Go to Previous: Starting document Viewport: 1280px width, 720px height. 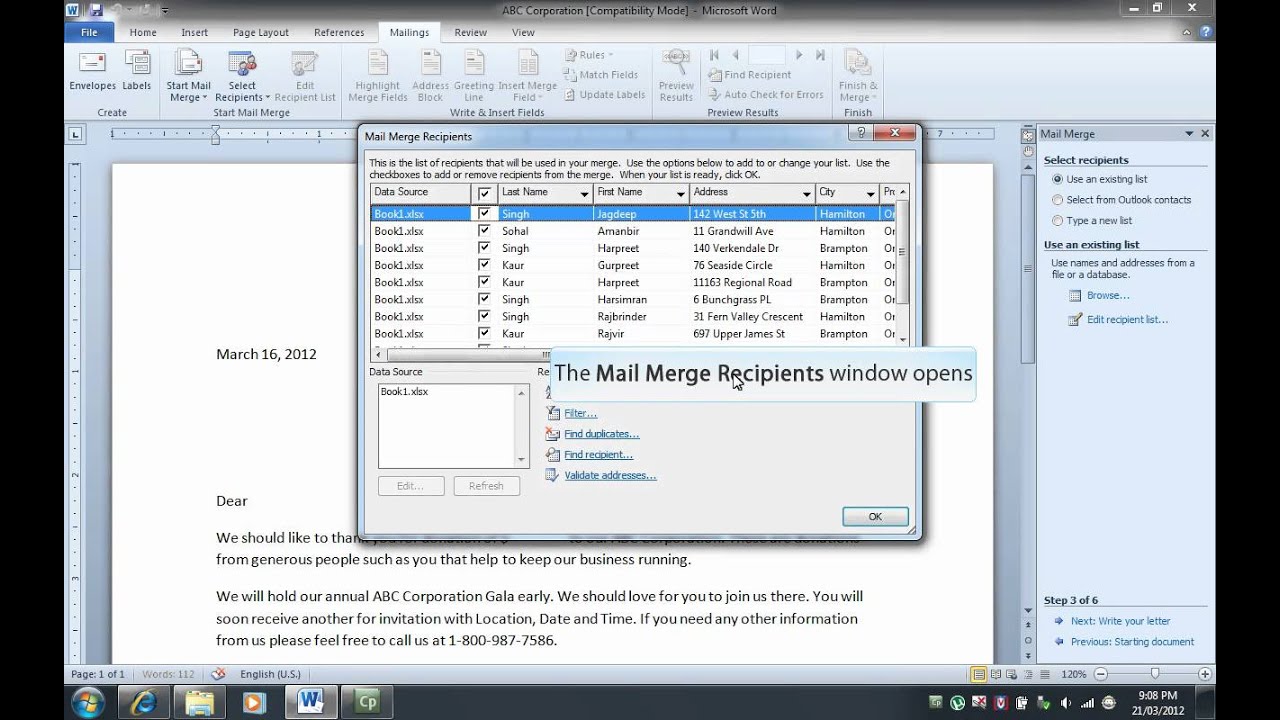pyautogui.click(x=1132, y=642)
